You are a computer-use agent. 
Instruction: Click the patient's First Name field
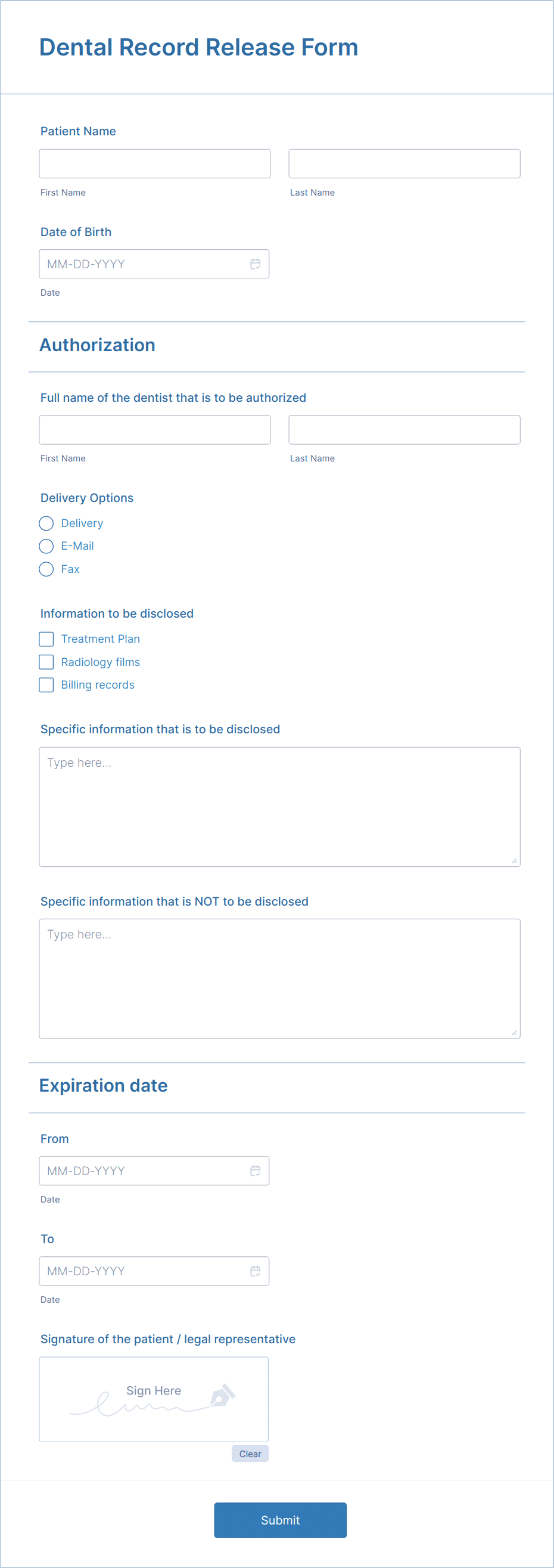[x=154, y=163]
